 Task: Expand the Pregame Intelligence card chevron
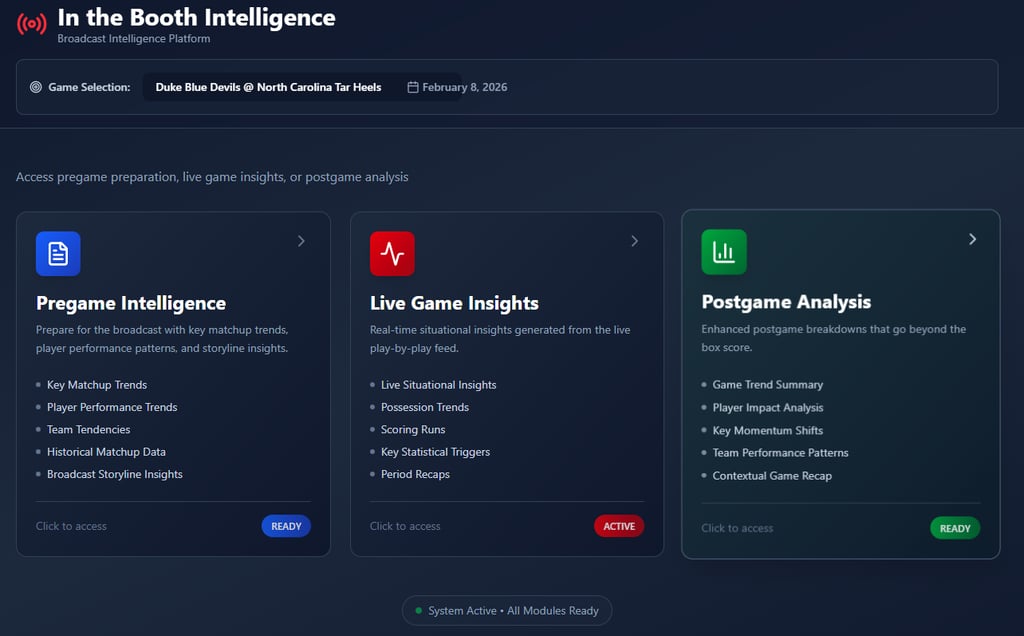click(301, 241)
